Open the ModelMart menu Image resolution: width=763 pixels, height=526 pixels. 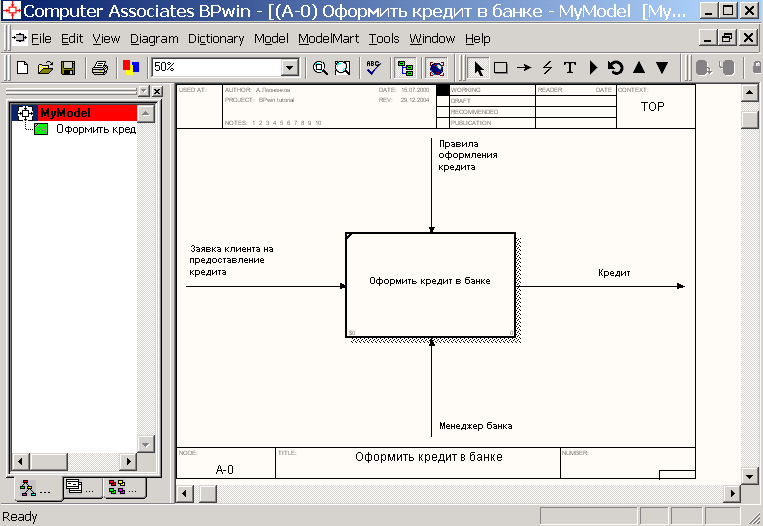click(328, 38)
